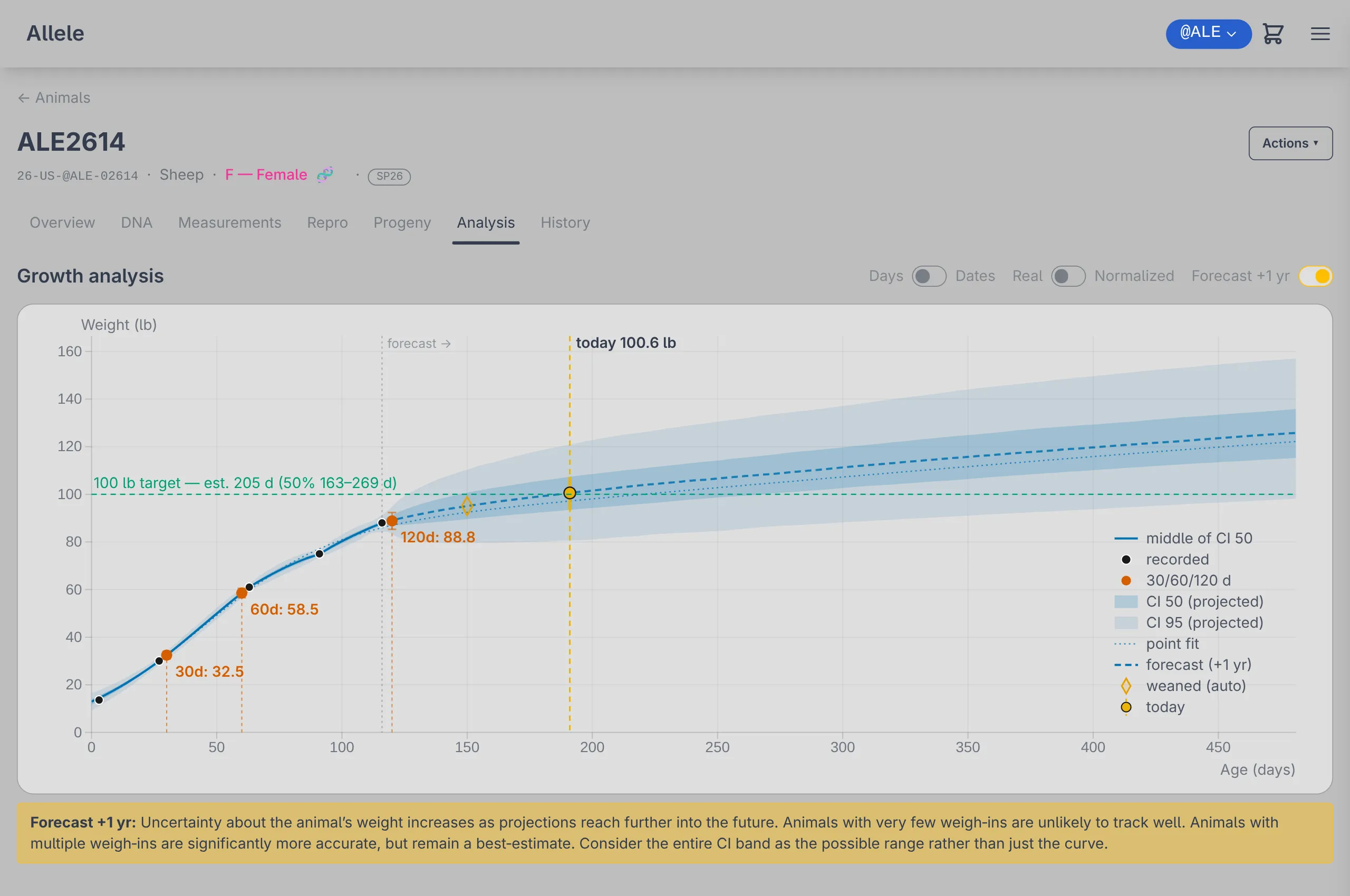Viewport: 1350px width, 896px height.
Task: Click the DNA helix icon beside Female
Action: 325,174
